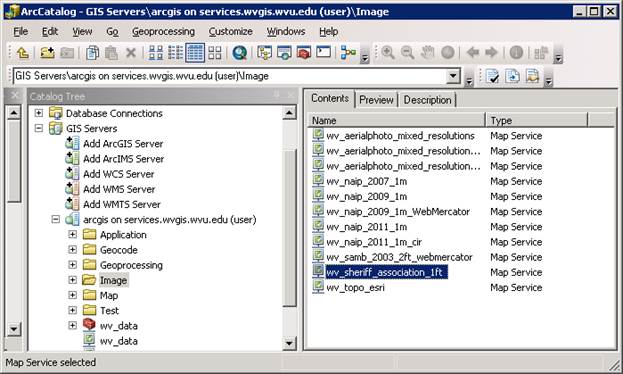Click the Connect To Folder icon
The image size is (623, 374).
point(47,52)
